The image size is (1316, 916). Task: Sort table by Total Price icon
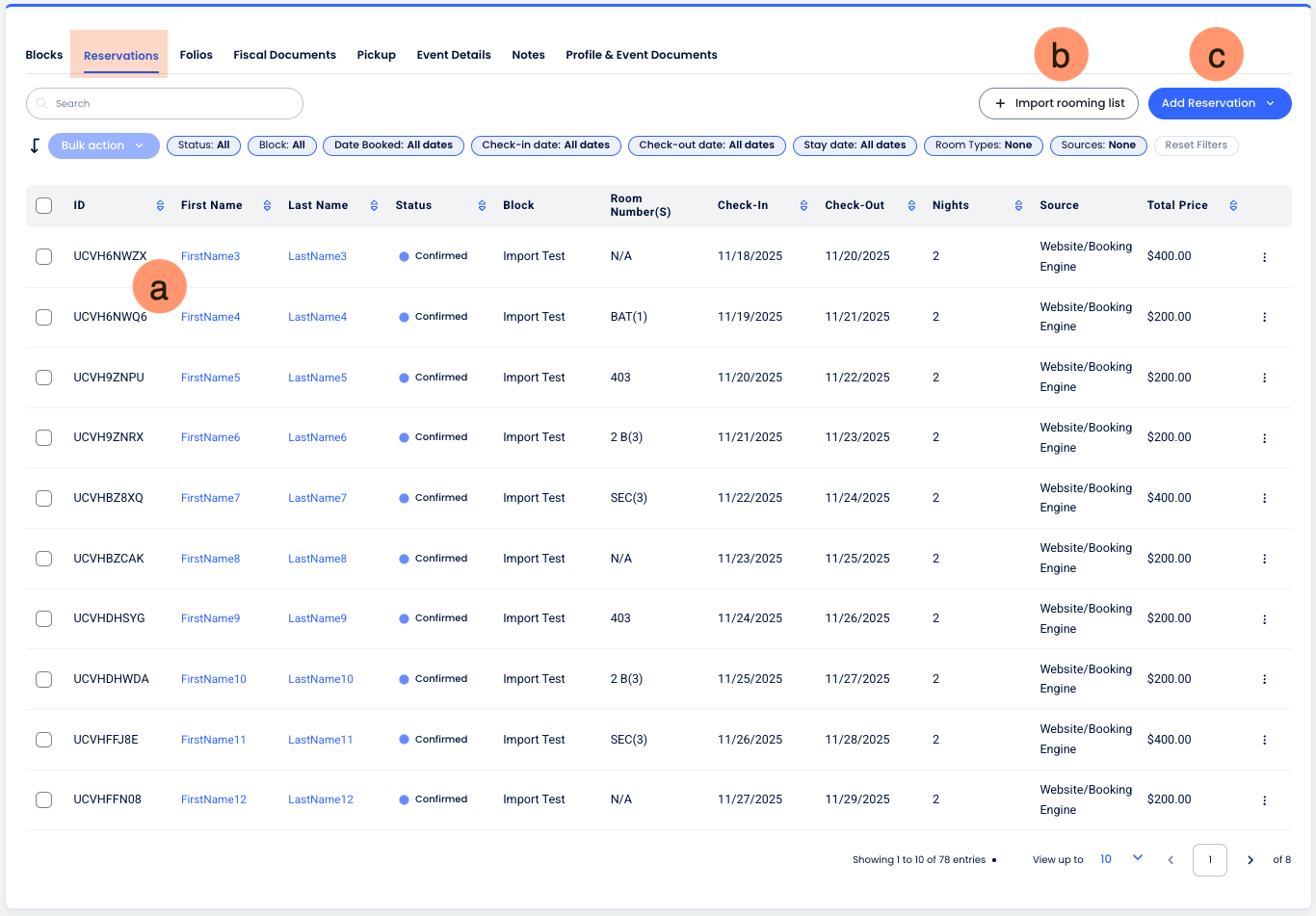[x=1233, y=205]
